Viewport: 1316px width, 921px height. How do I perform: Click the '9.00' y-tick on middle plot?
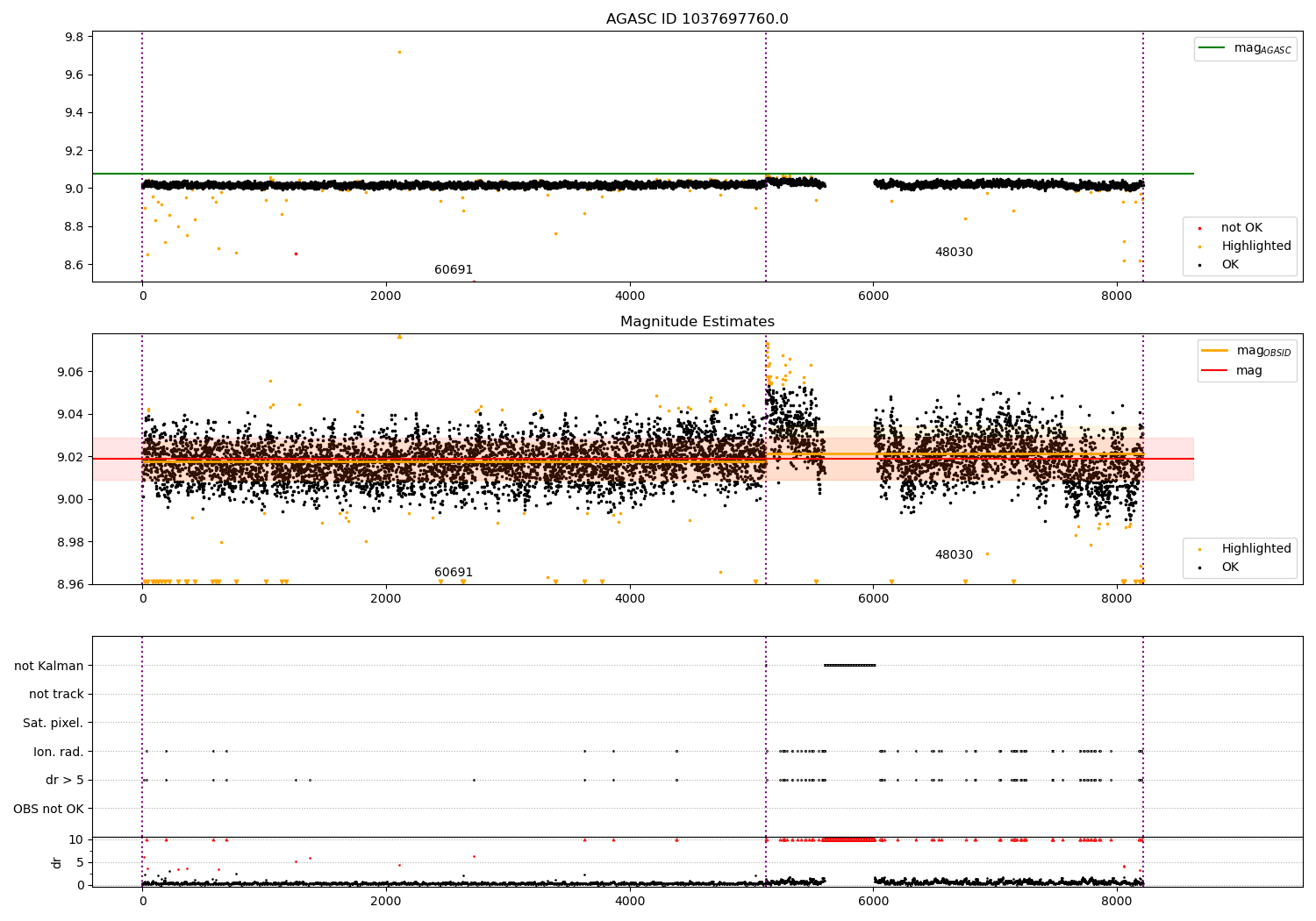(x=71, y=500)
